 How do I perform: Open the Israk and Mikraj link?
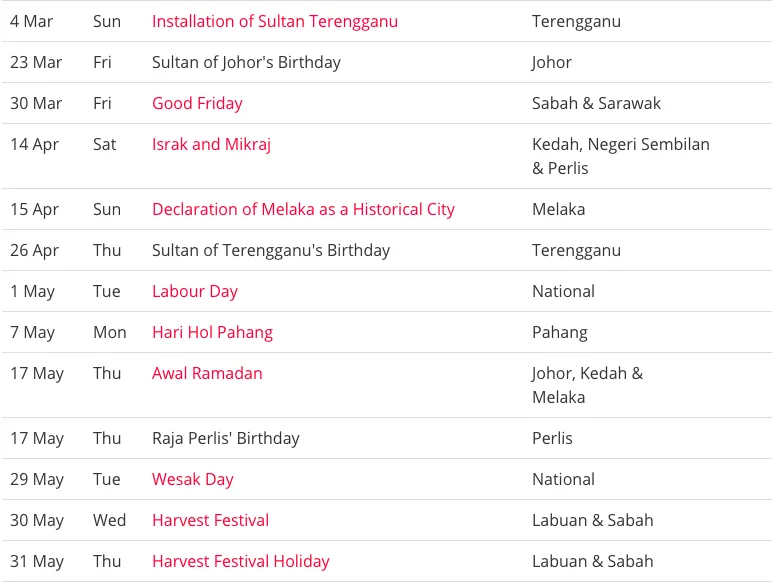tap(211, 144)
